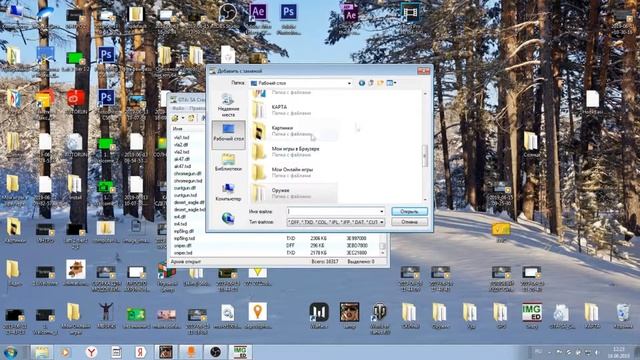This screenshot has height=360, width=640.
Task: Switch to OBS in the taskbar
Action: (x=215, y=351)
